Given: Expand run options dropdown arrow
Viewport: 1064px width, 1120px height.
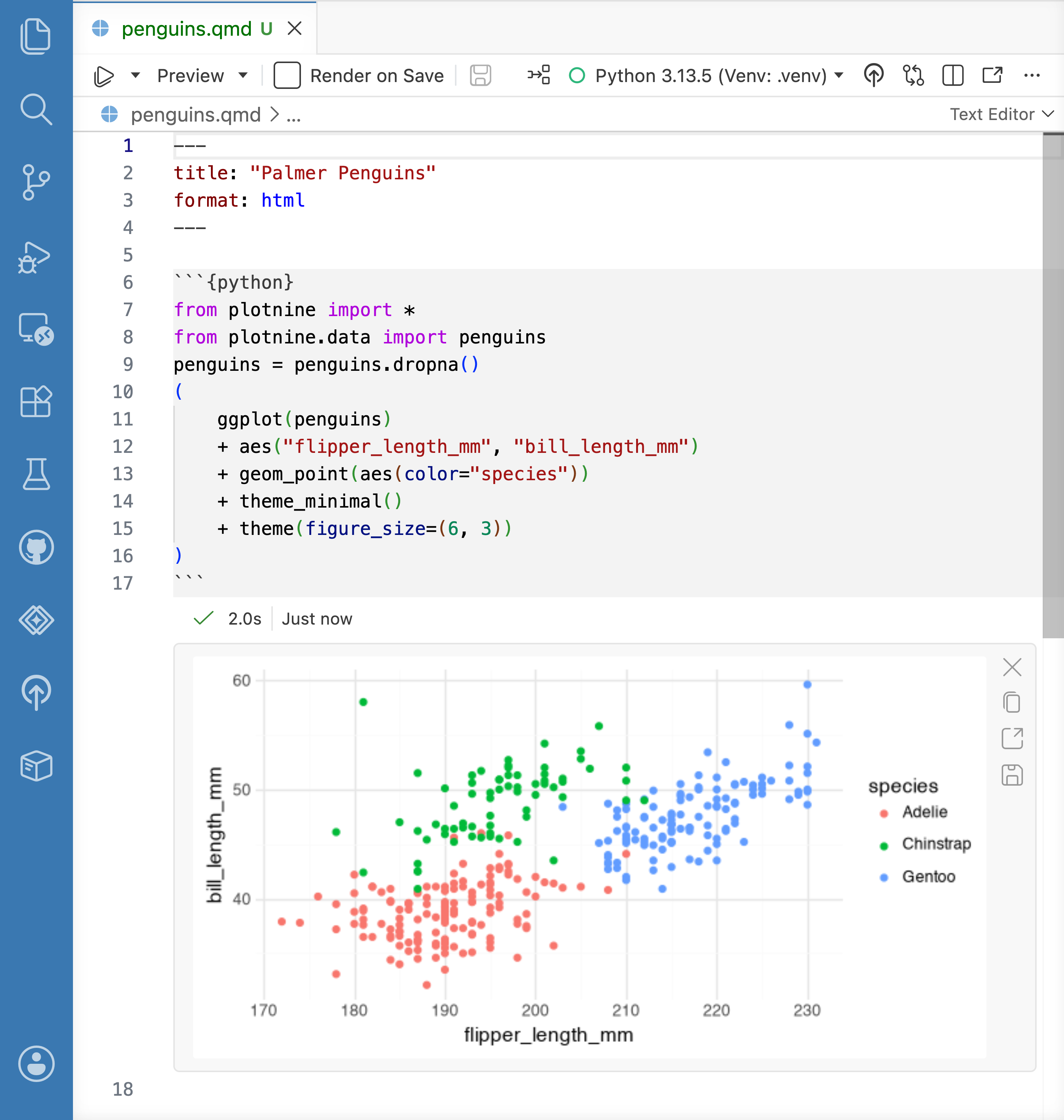Looking at the screenshot, I should pos(136,76).
